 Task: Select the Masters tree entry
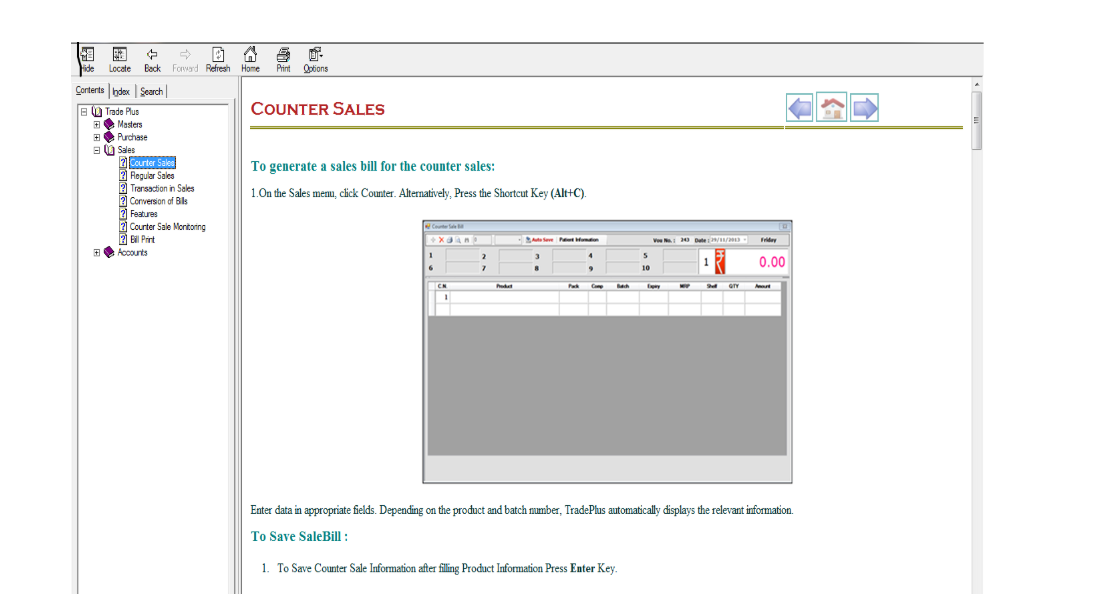tap(130, 124)
